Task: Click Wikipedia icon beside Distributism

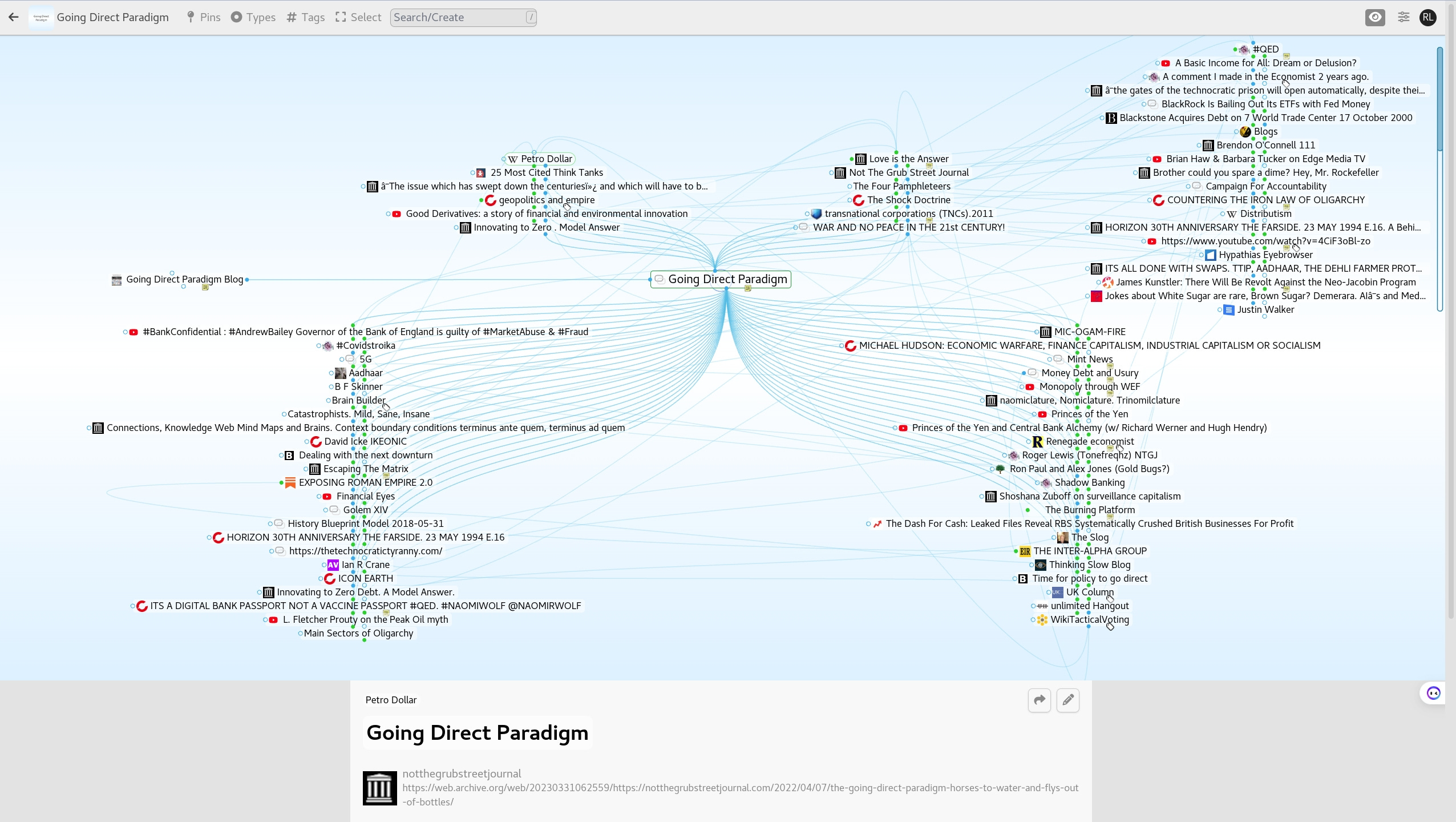Action: pyautogui.click(x=1232, y=214)
